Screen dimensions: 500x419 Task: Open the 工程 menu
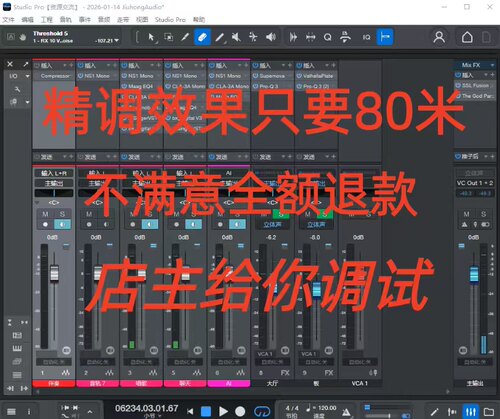47,20
